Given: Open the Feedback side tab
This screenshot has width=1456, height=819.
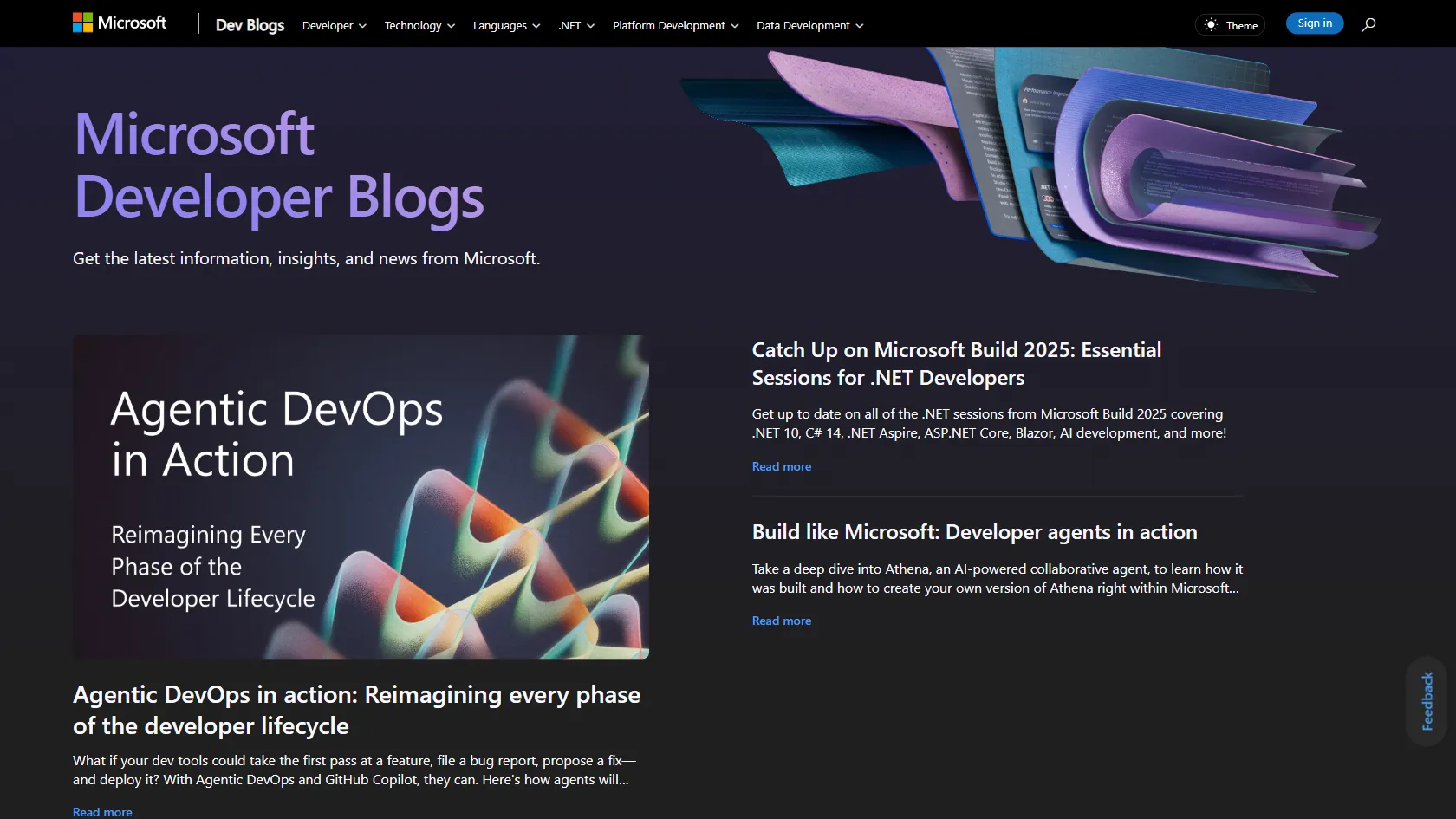Looking at the screenshot, I should click(x=1427, y=701).
